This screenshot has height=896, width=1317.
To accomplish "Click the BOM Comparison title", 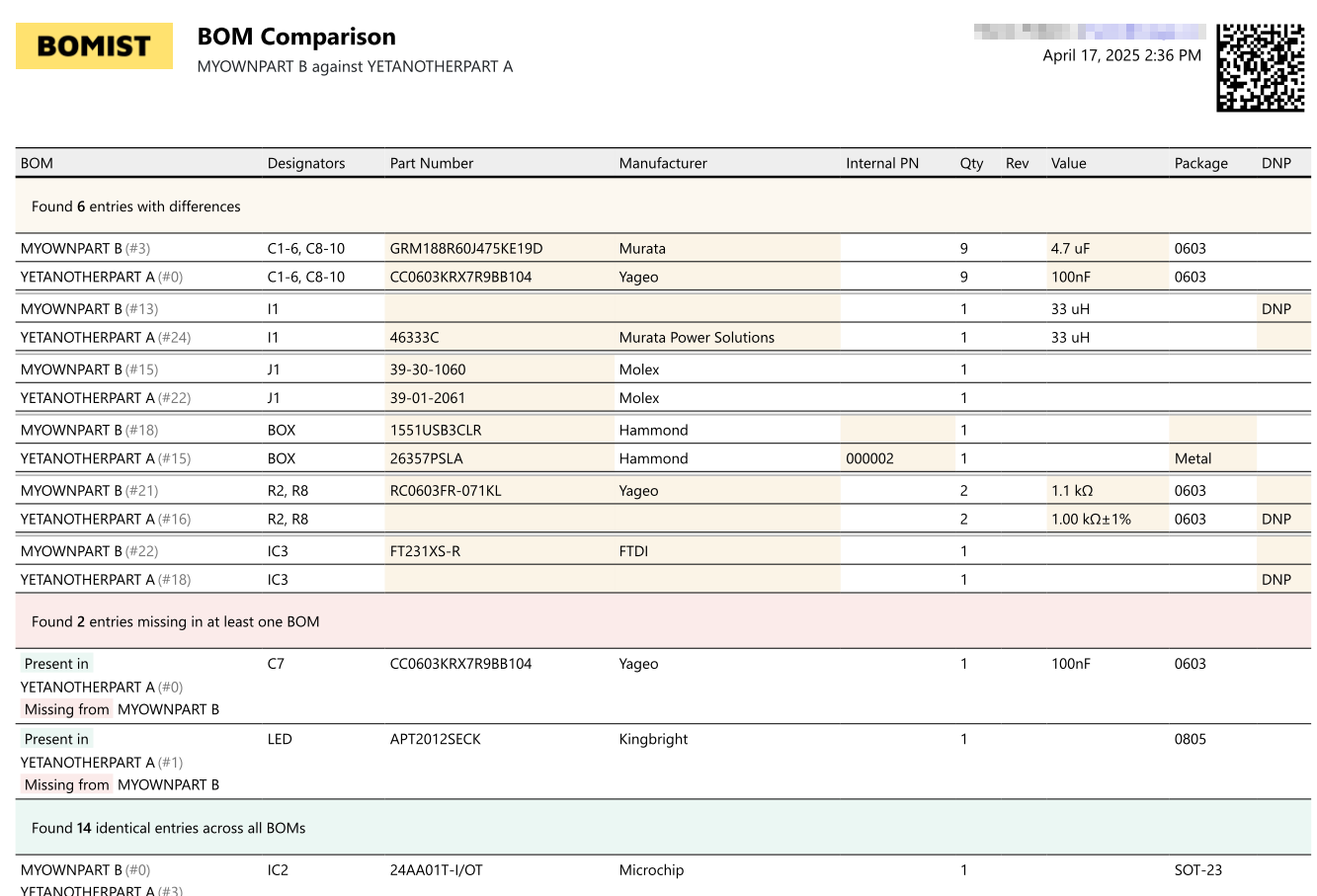I will point(296,37).
